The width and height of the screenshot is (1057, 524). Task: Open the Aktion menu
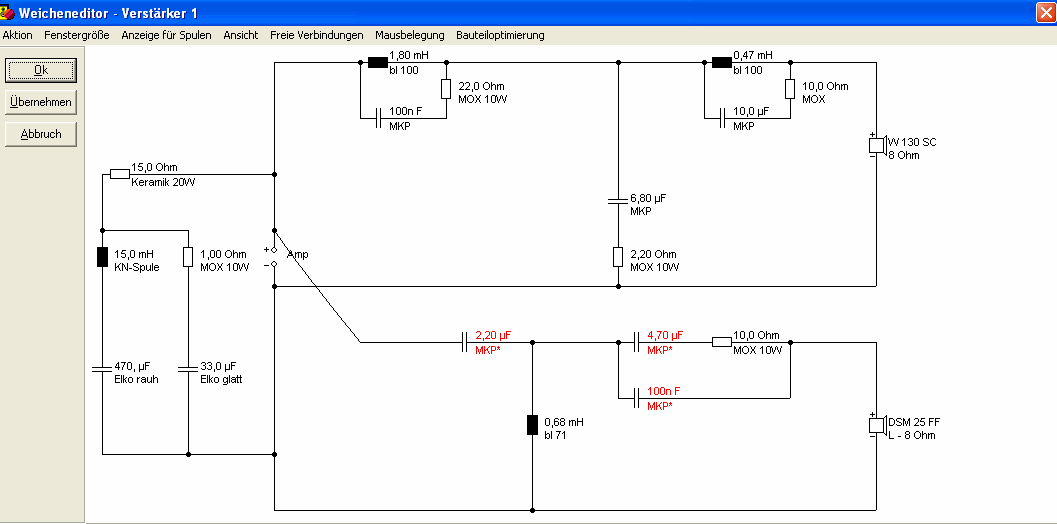coord(18,35)
